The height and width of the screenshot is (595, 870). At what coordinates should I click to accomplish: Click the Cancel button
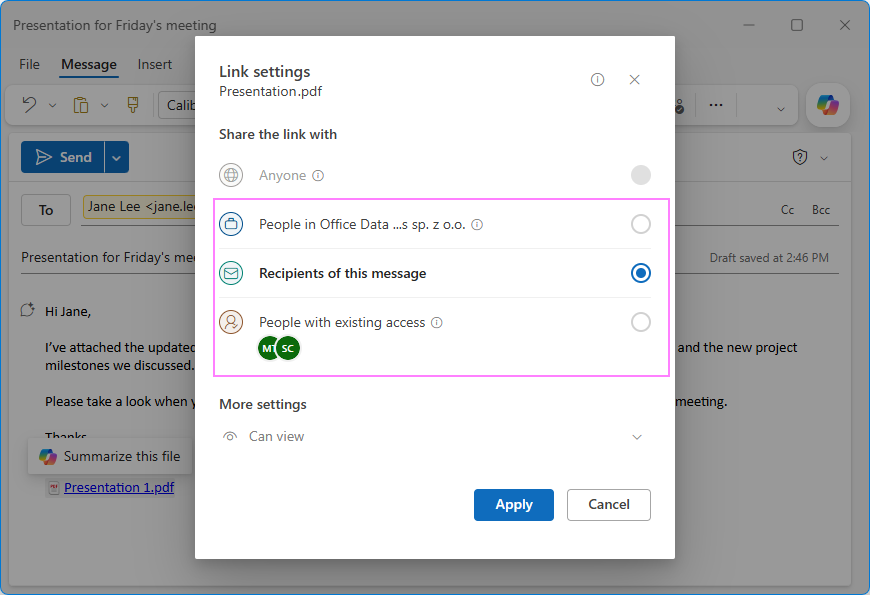609,505
